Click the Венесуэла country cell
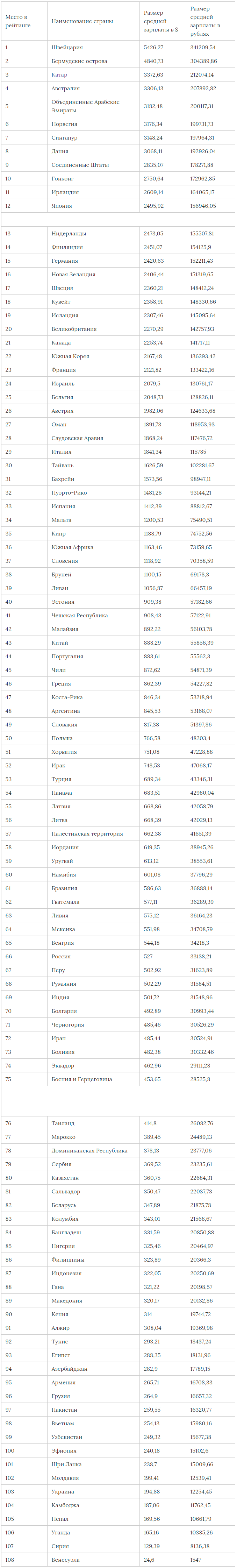This screenshot has width=237, height=1568. coord(94,1560)
